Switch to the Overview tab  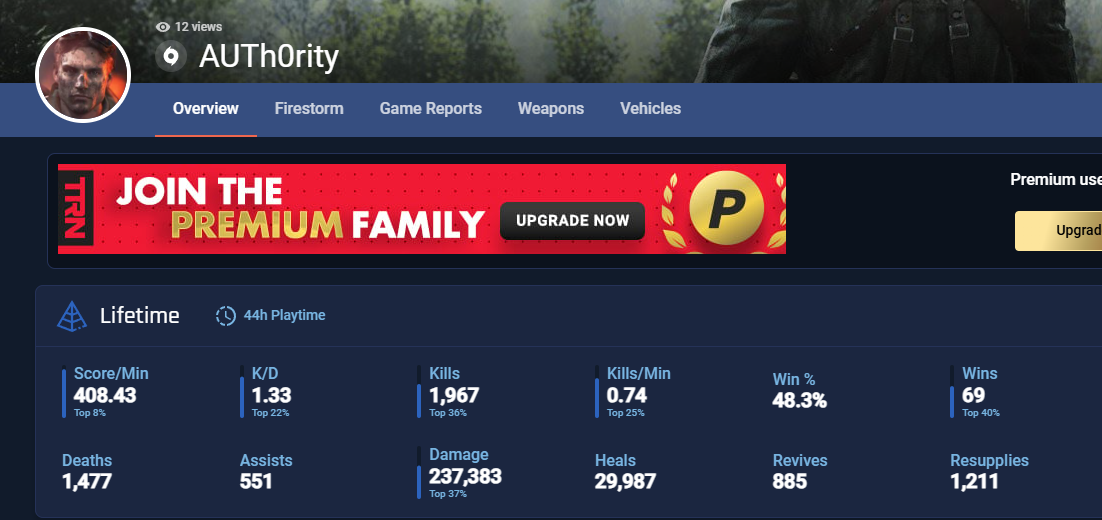point(206,108)
